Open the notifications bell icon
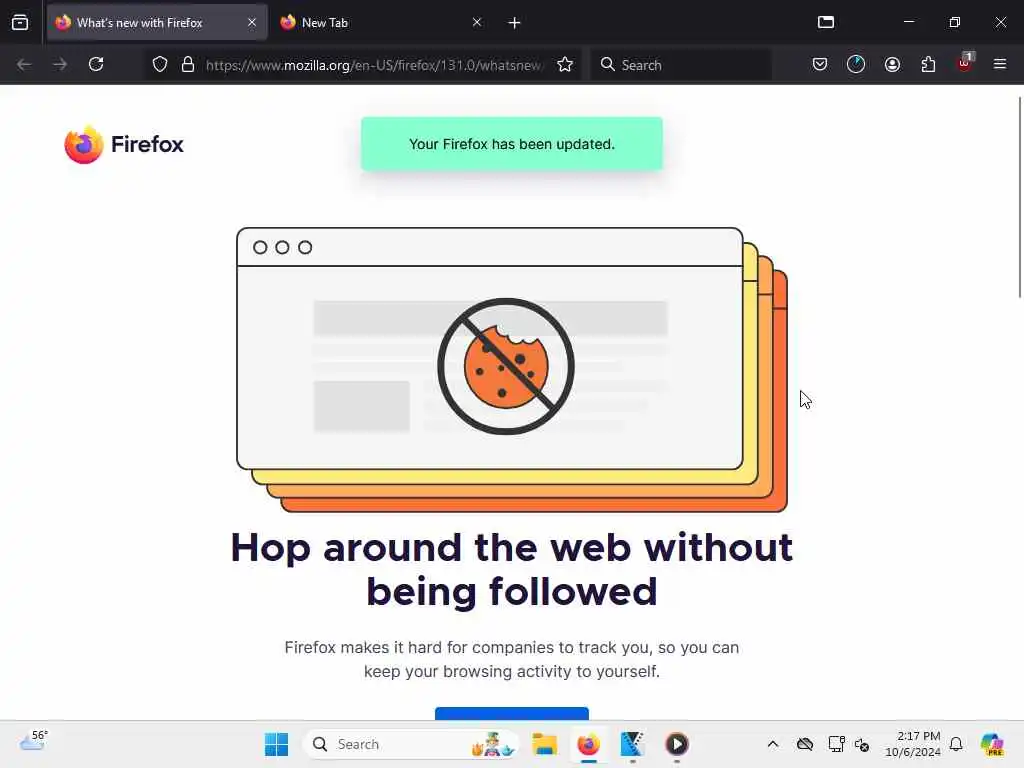The height and width of the screenshot is (768, 1024). tap(956, 744)
